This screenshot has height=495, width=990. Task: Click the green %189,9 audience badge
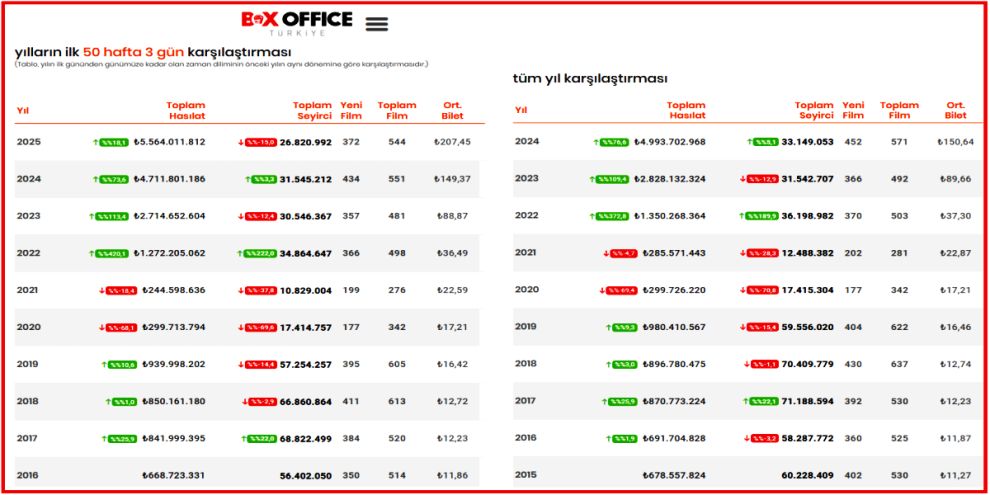[x=763, y=216]
